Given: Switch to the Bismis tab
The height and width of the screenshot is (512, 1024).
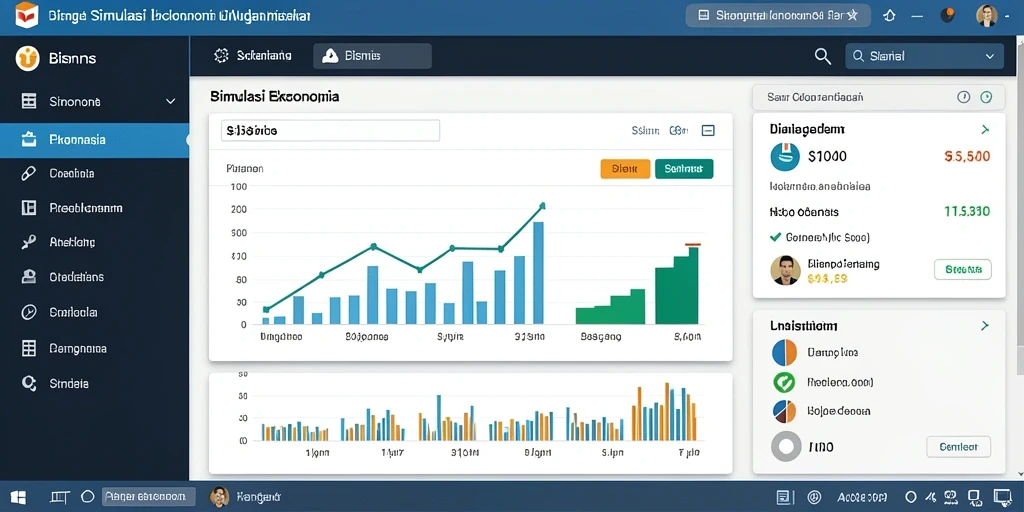Looking at the screenshot, I should point(372,56).
